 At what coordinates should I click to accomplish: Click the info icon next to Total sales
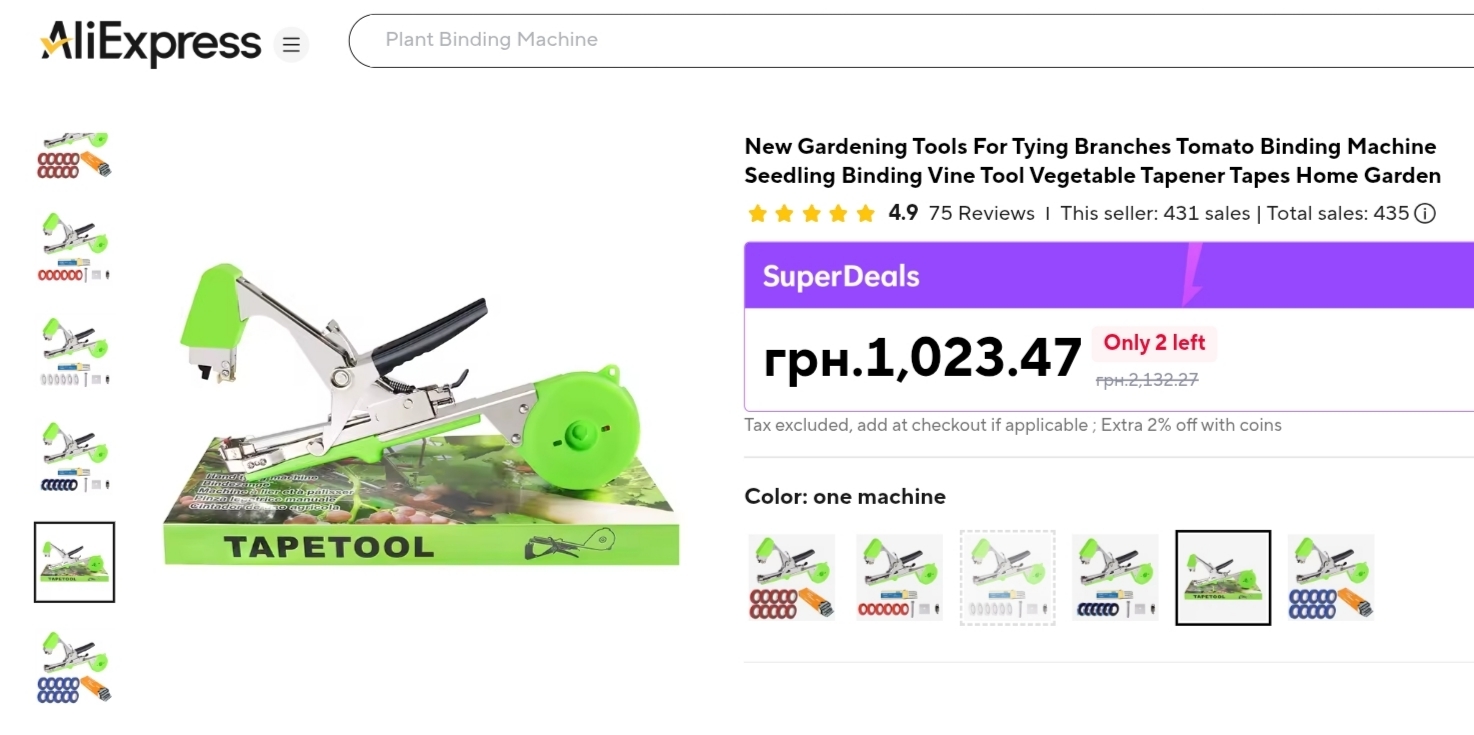click(1425, 213)
